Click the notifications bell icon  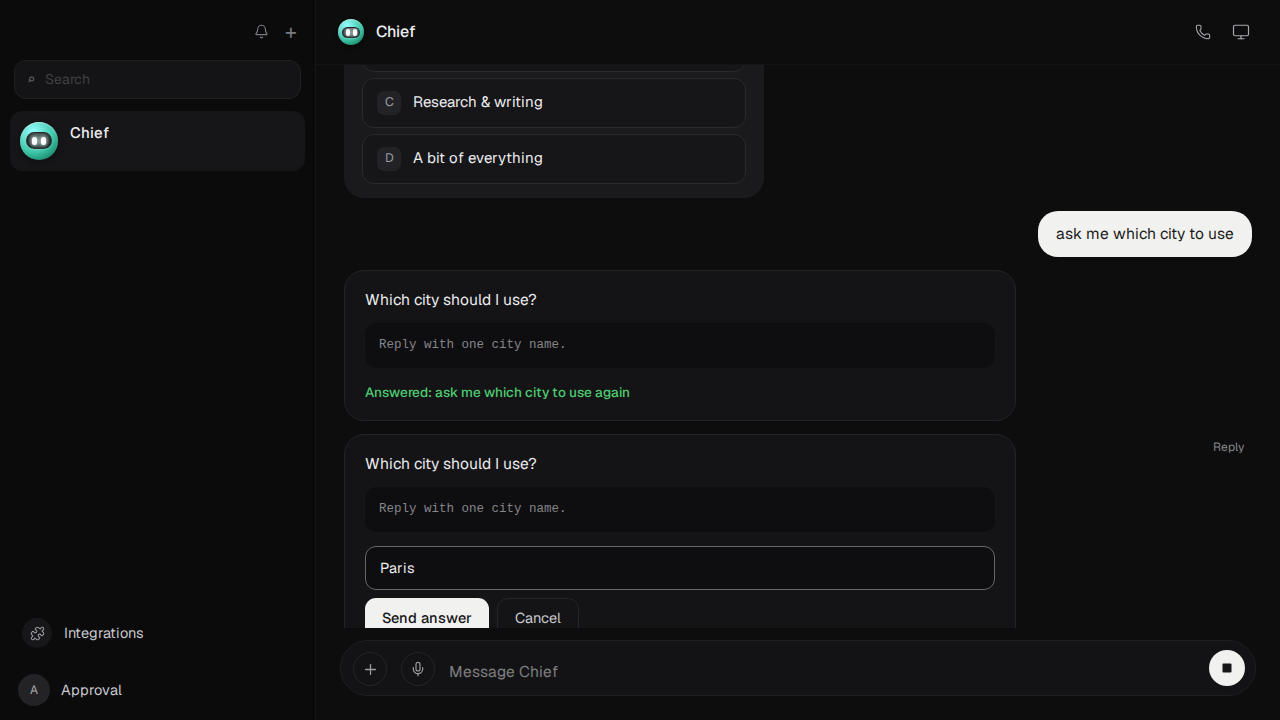pos(261,32)
